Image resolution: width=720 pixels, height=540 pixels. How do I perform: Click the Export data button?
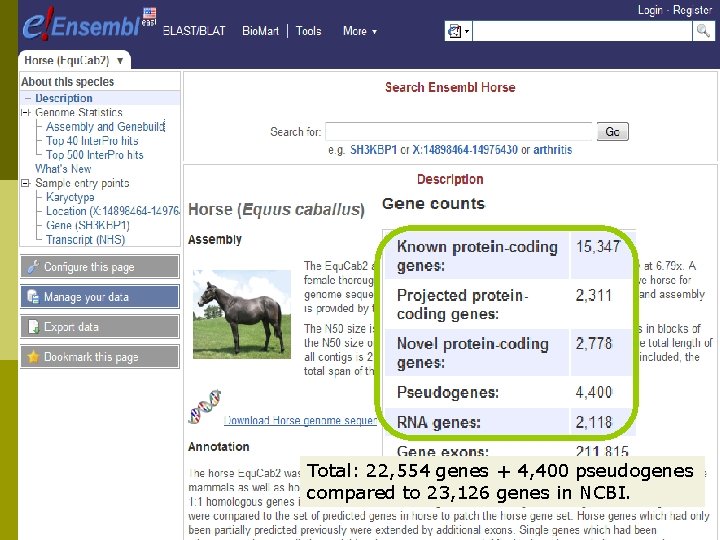[x=100, y=327]
